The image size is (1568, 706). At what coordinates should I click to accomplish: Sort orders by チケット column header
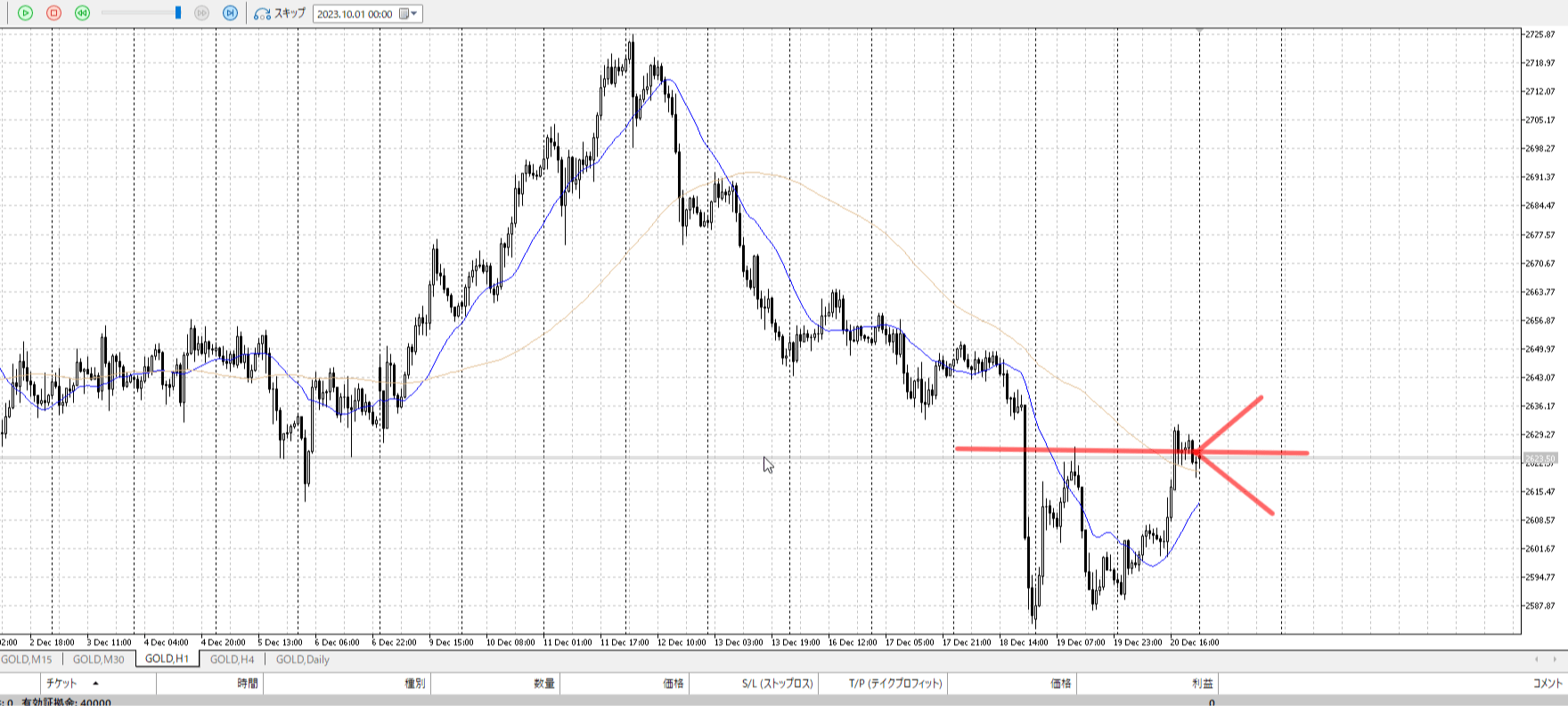tap(62, 684)
